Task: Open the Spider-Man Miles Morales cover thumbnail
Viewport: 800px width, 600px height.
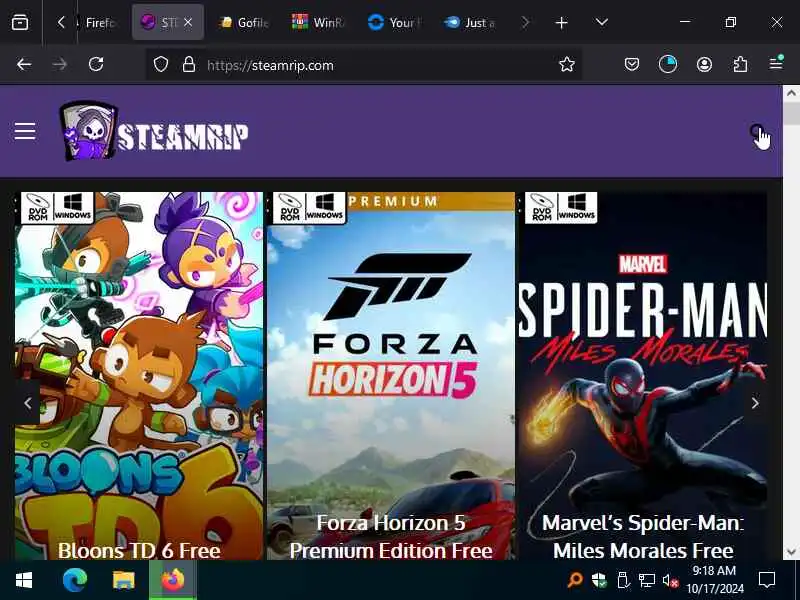Action: click(x=643, y=376)
